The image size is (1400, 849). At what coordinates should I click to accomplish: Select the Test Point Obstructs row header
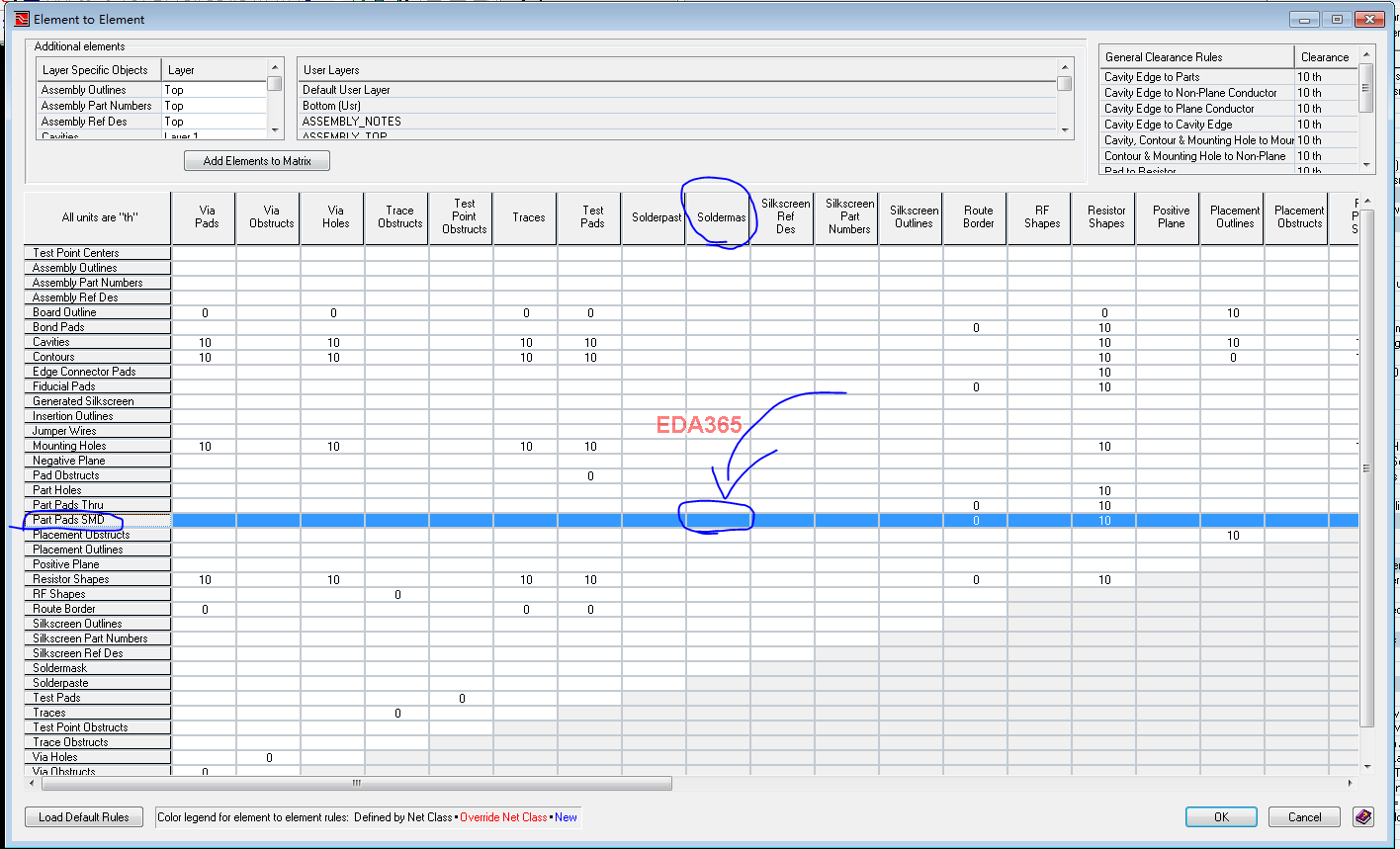(x=98, y=727)
